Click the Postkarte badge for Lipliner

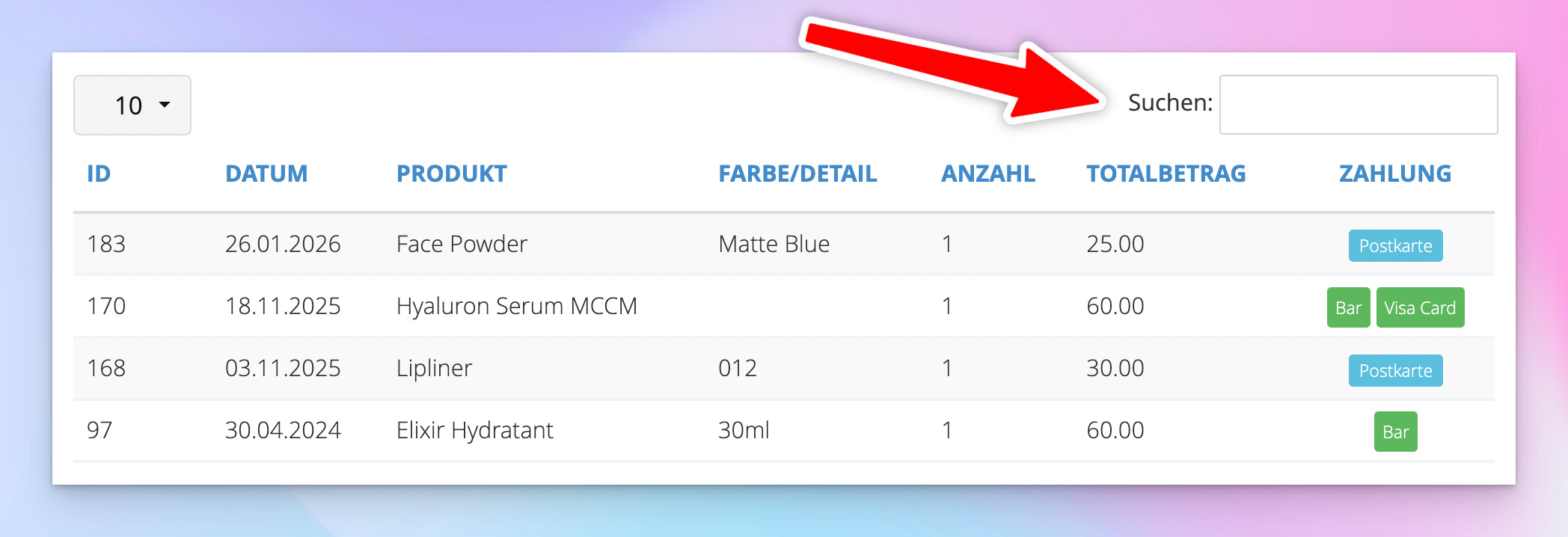coord(1395,371)
